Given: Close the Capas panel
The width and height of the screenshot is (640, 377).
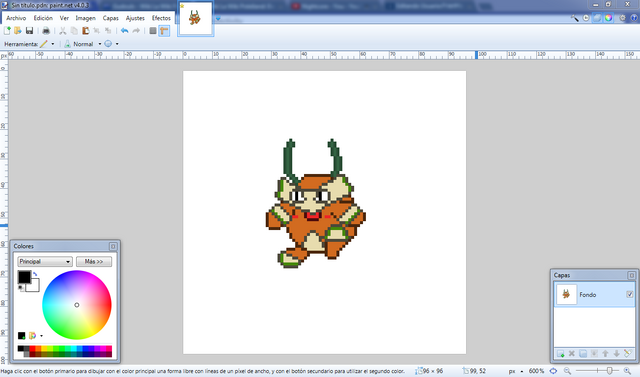Looking at the screenshot, I should (631, 275).
